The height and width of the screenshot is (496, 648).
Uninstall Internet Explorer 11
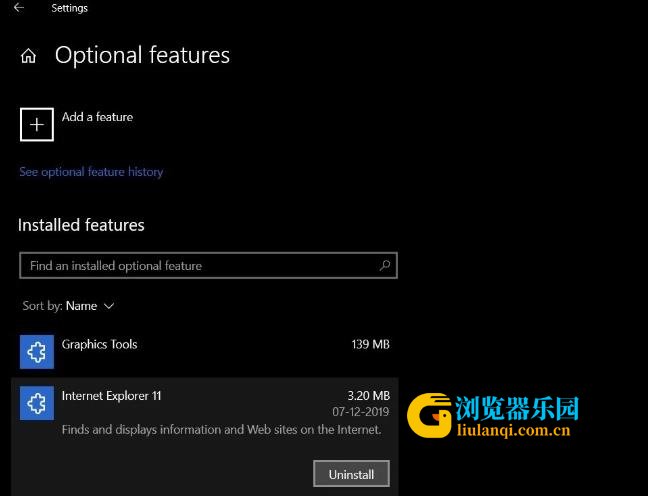[x=351, y=474]
